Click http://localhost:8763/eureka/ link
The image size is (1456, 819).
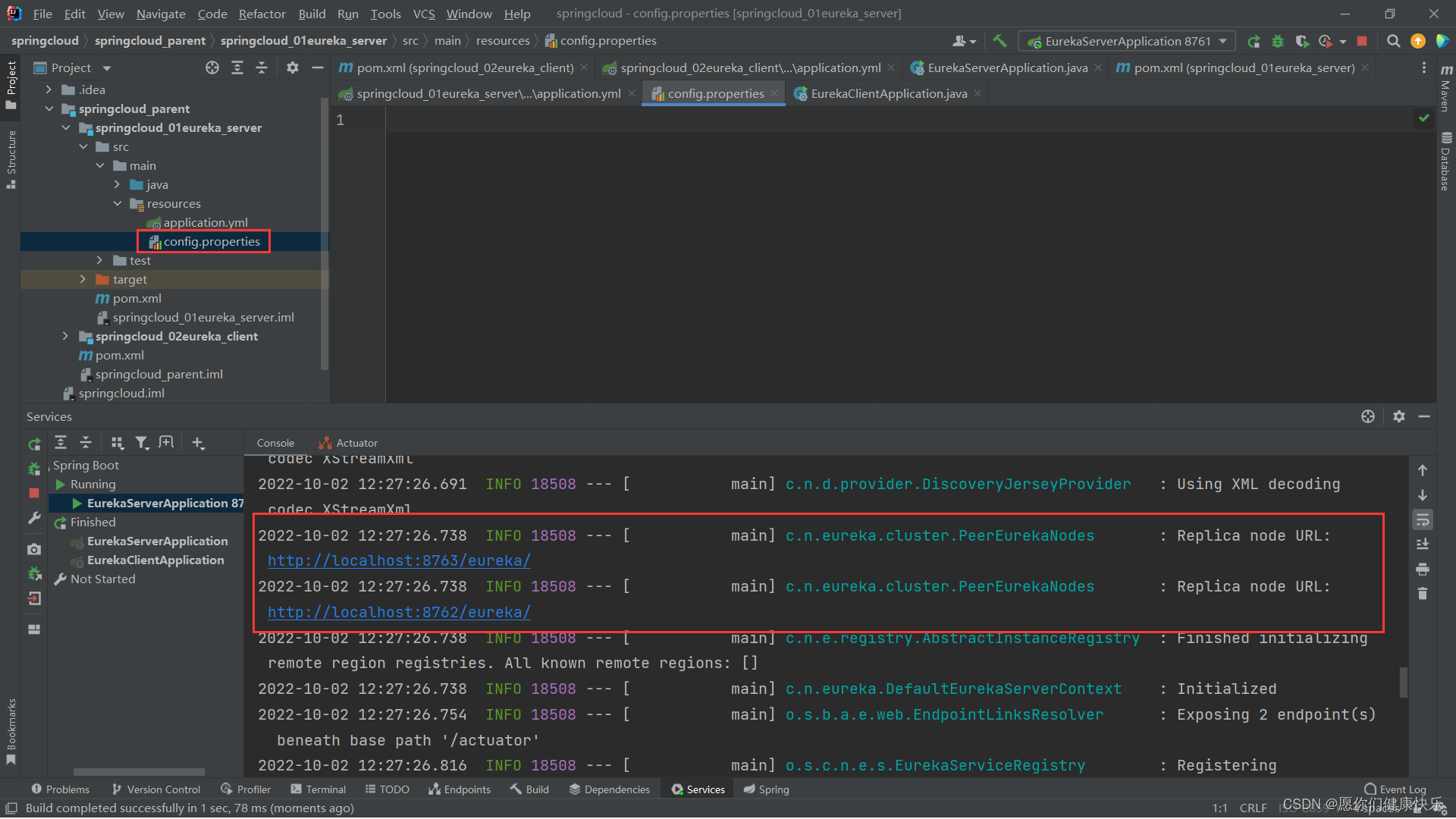point(398,560)
